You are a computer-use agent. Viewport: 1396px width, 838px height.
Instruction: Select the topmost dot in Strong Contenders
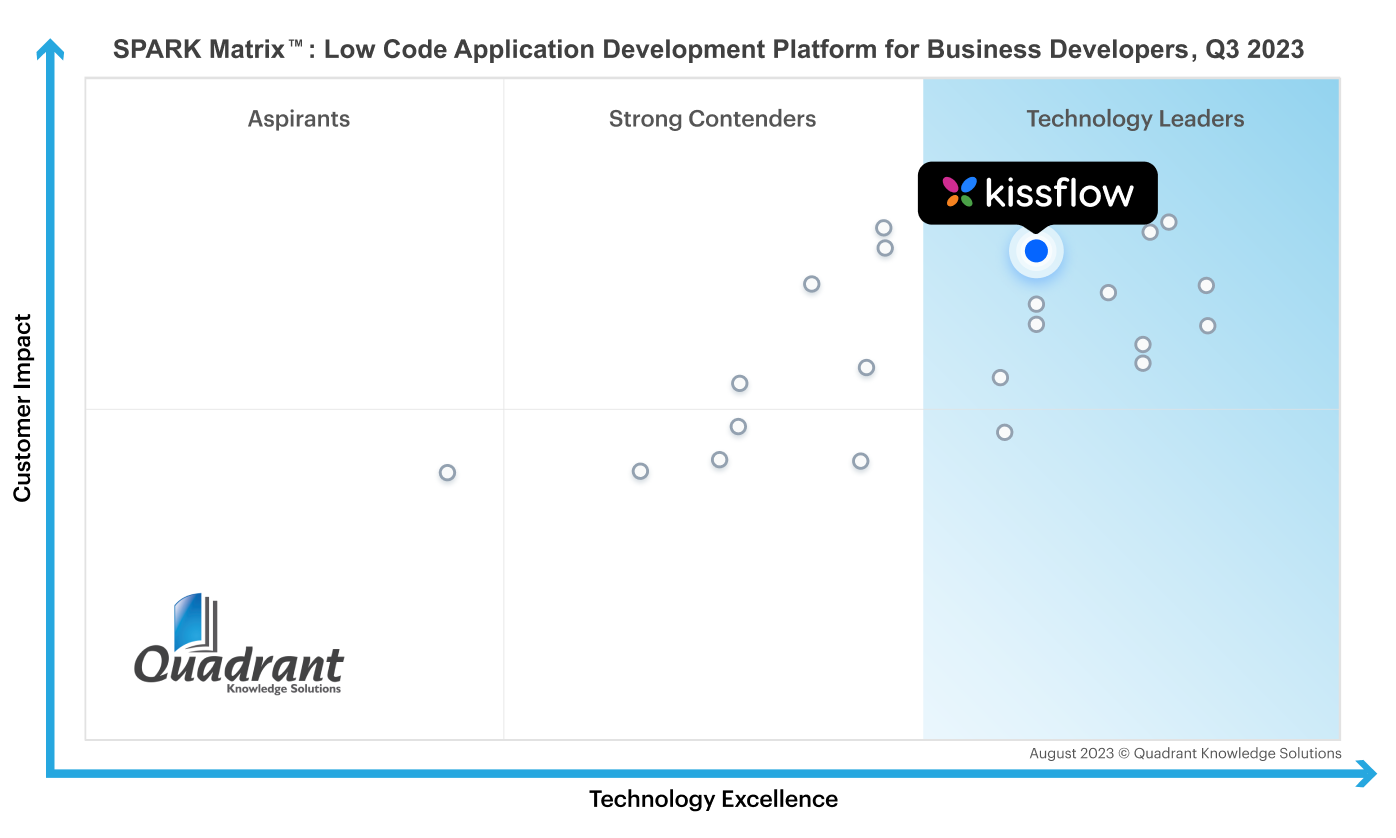pos(884,228)
